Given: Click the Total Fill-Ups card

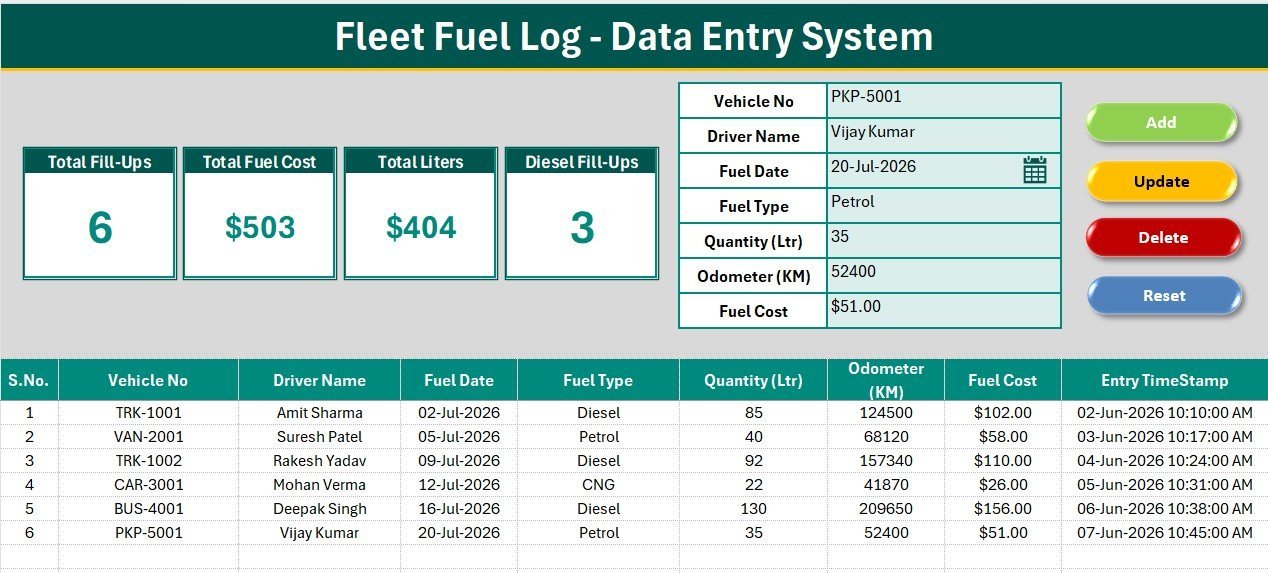Looking at the screenshot, I should (100, 213).
